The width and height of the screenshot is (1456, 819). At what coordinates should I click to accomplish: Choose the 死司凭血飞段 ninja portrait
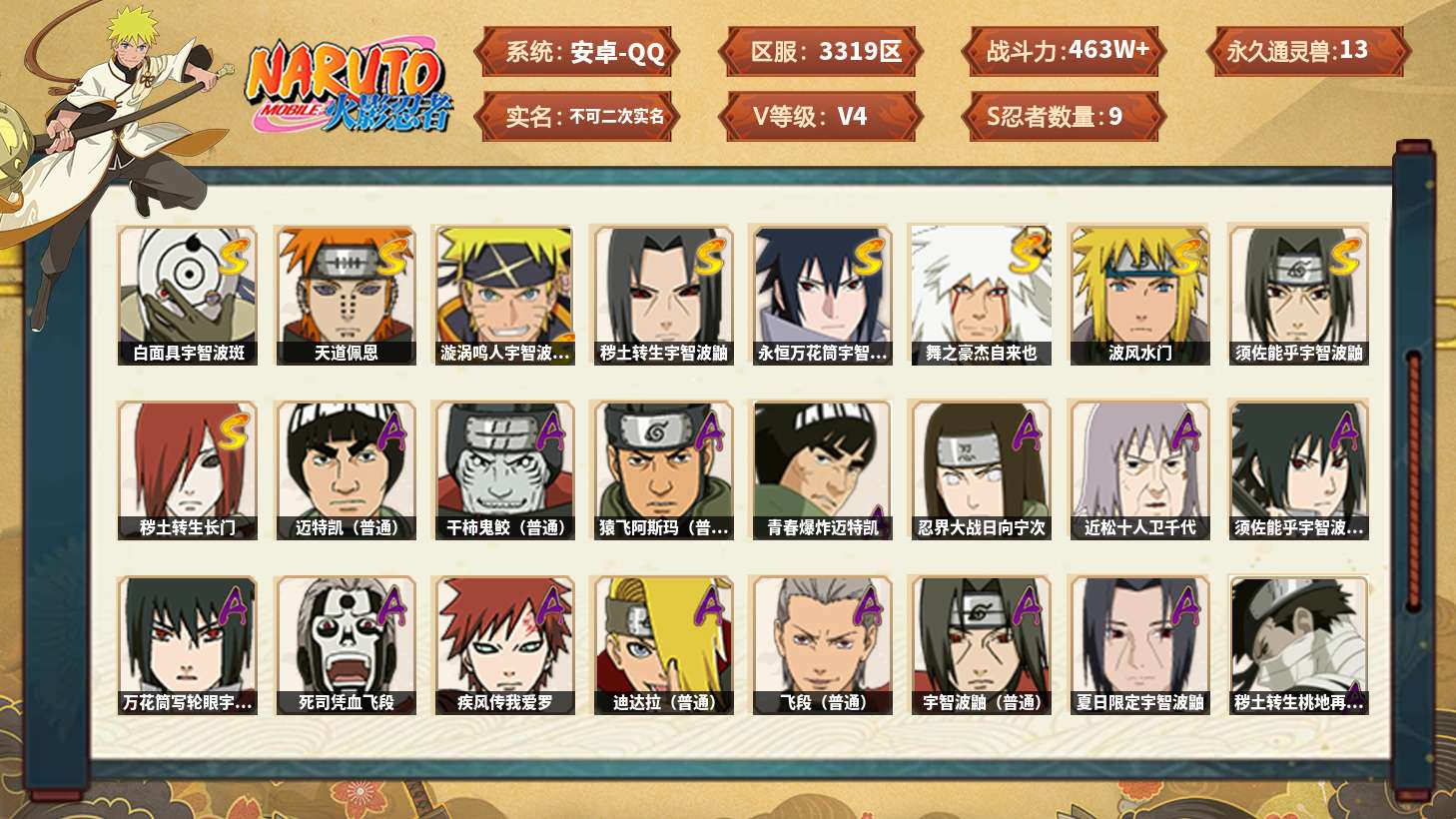346,645
